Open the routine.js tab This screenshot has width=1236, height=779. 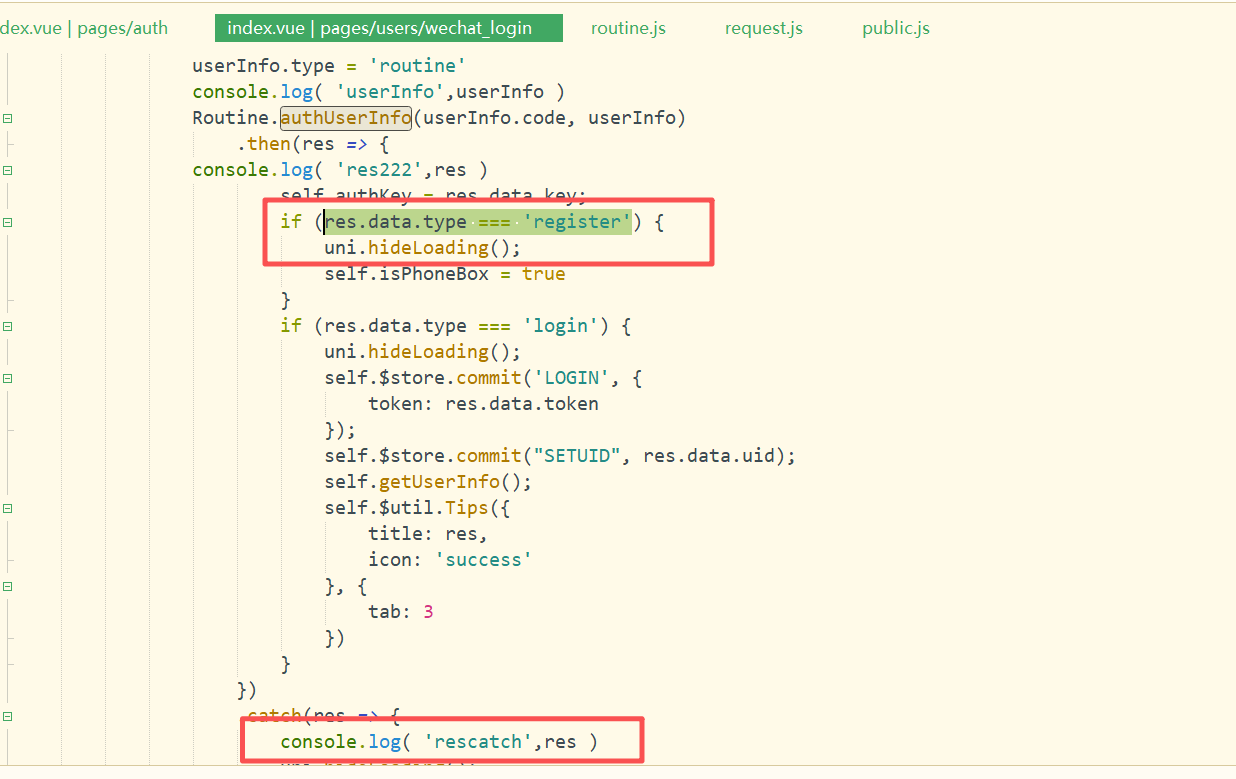coord(628,28)
